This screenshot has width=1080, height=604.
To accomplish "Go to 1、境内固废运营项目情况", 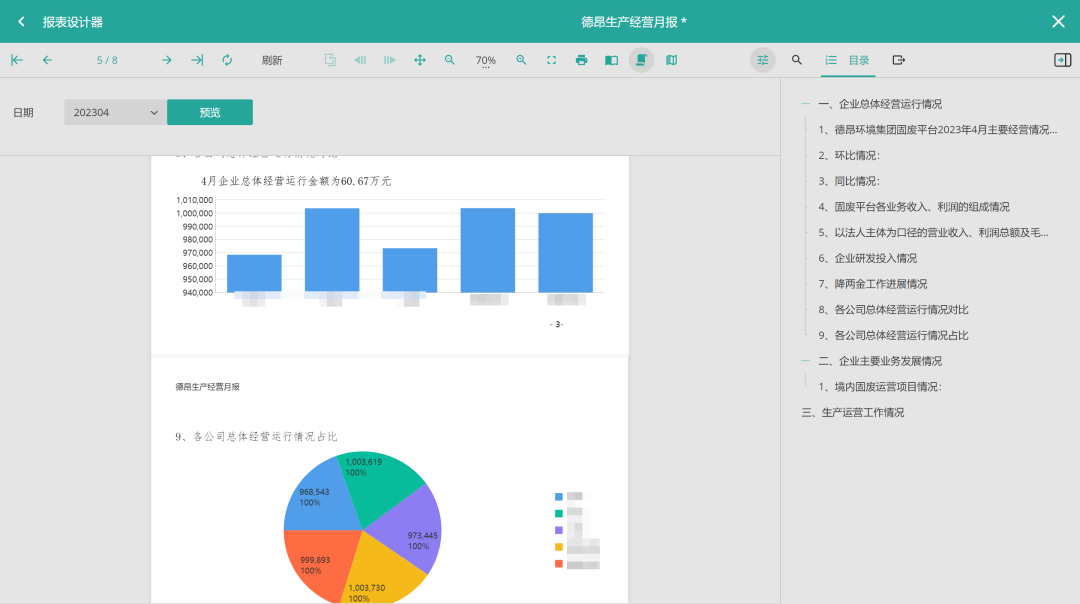I will 880,387.
